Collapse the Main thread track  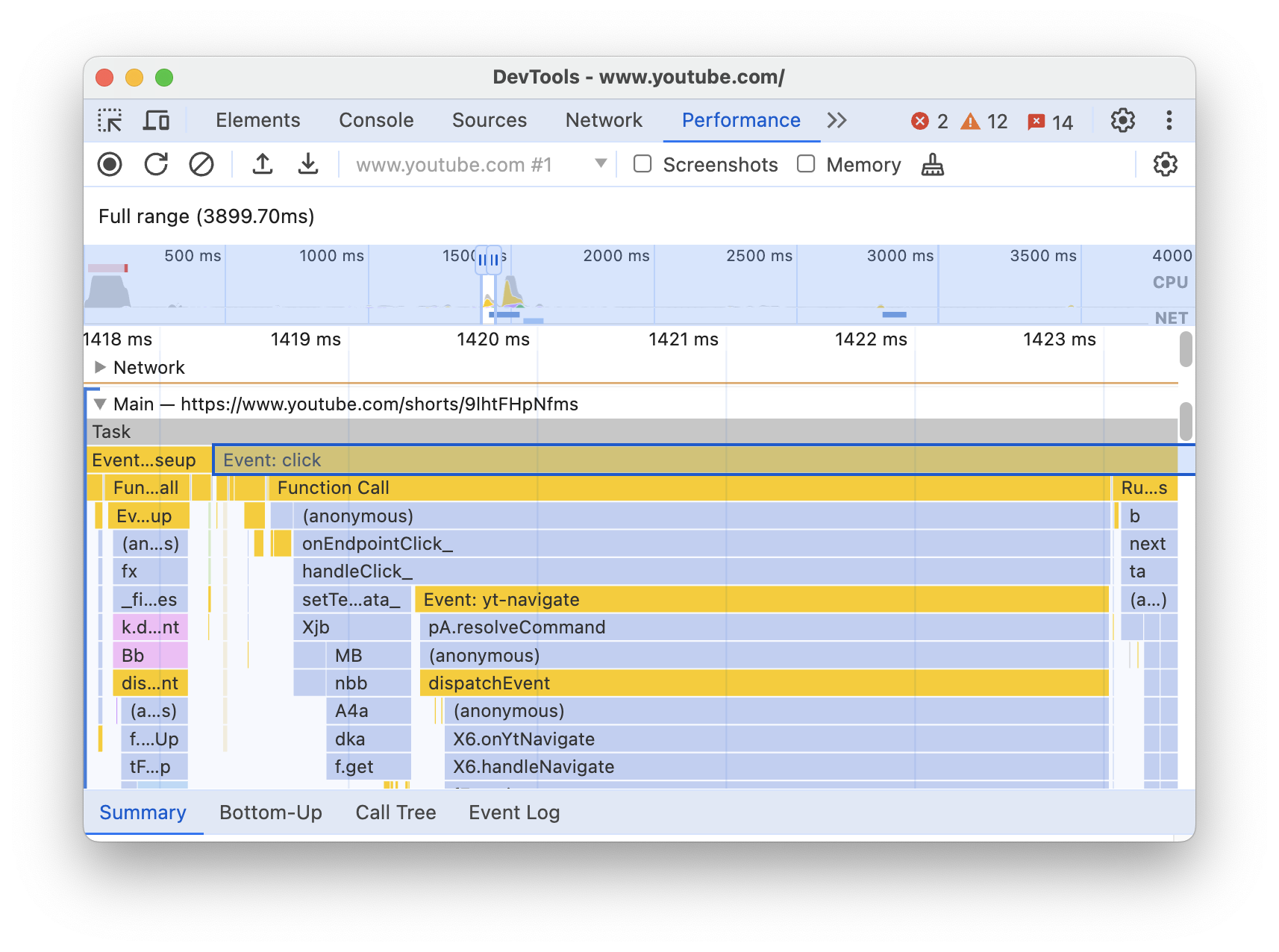coord(100,404)
